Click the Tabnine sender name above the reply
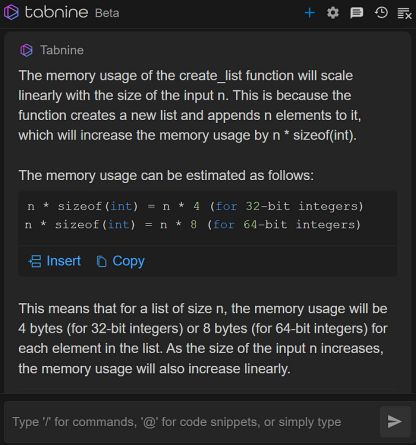 coord(62,50)
